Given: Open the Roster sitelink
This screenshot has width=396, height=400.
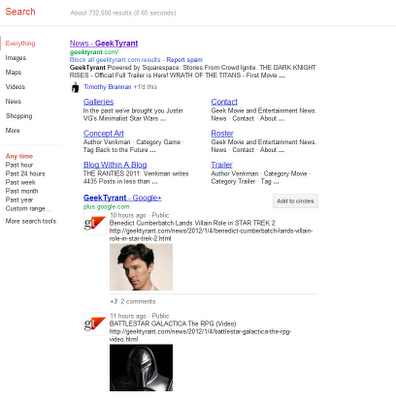Looking at the screenshot, I should pos(222,134).
